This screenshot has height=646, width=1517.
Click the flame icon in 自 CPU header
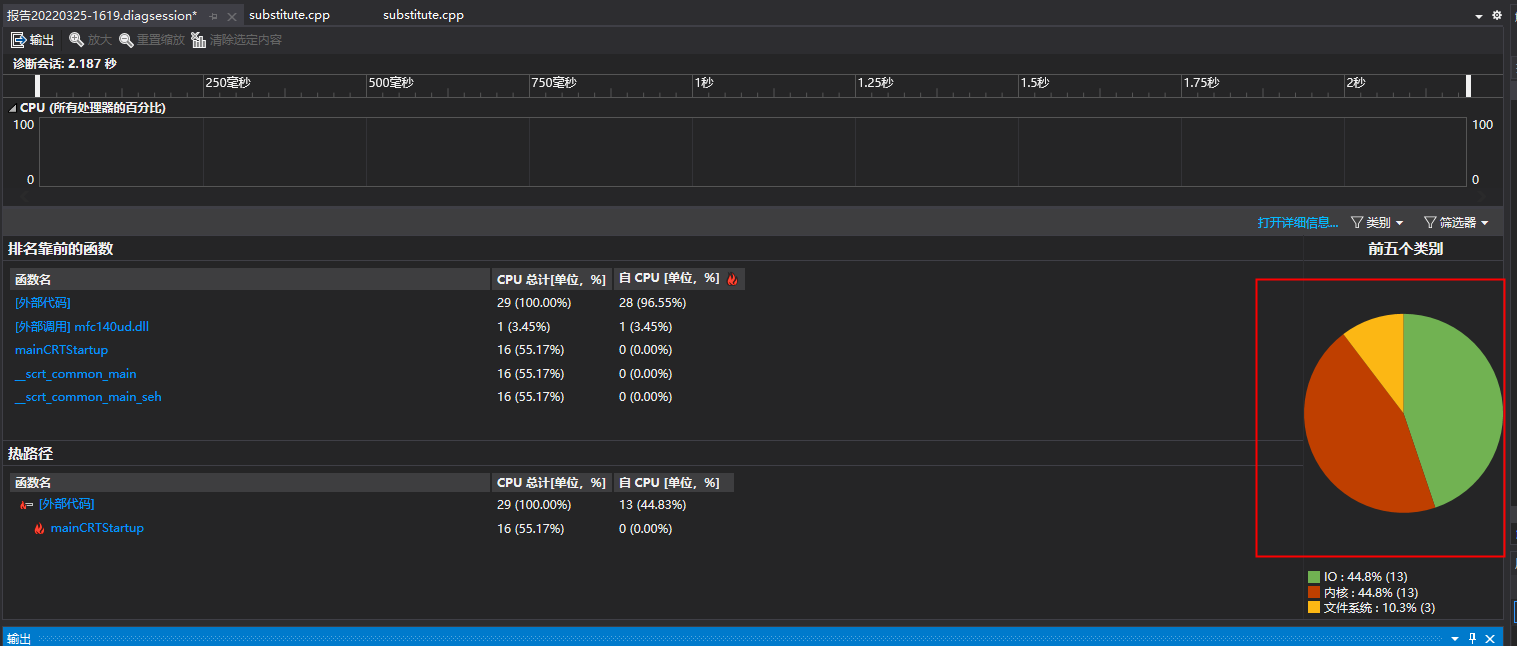(732, 279)
